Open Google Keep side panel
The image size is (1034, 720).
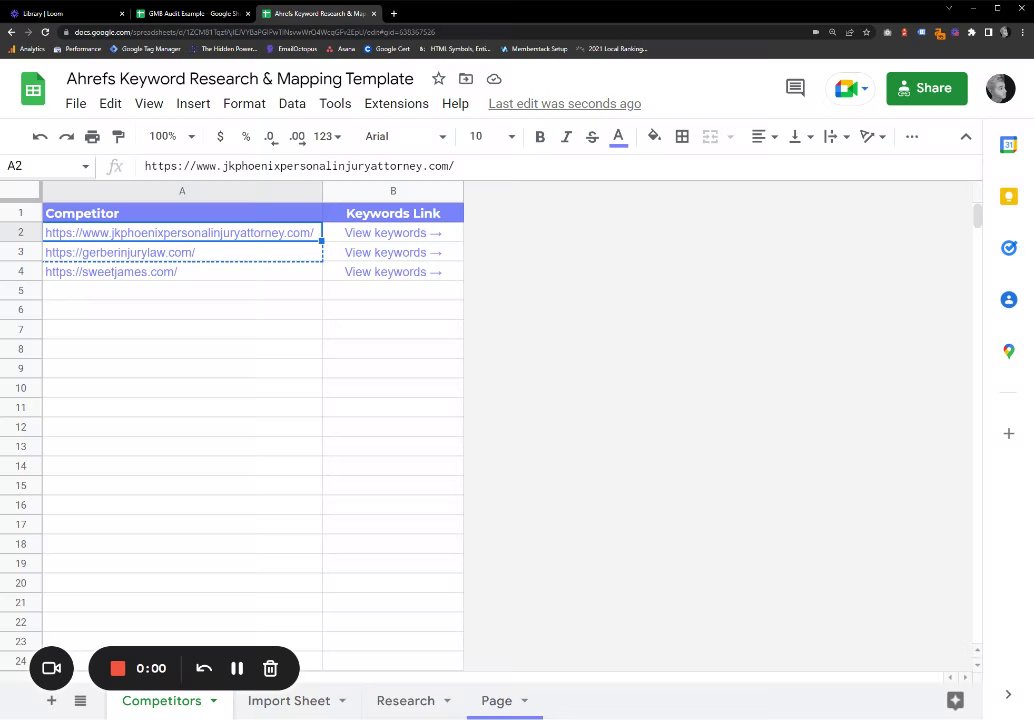click(1008, 196)
